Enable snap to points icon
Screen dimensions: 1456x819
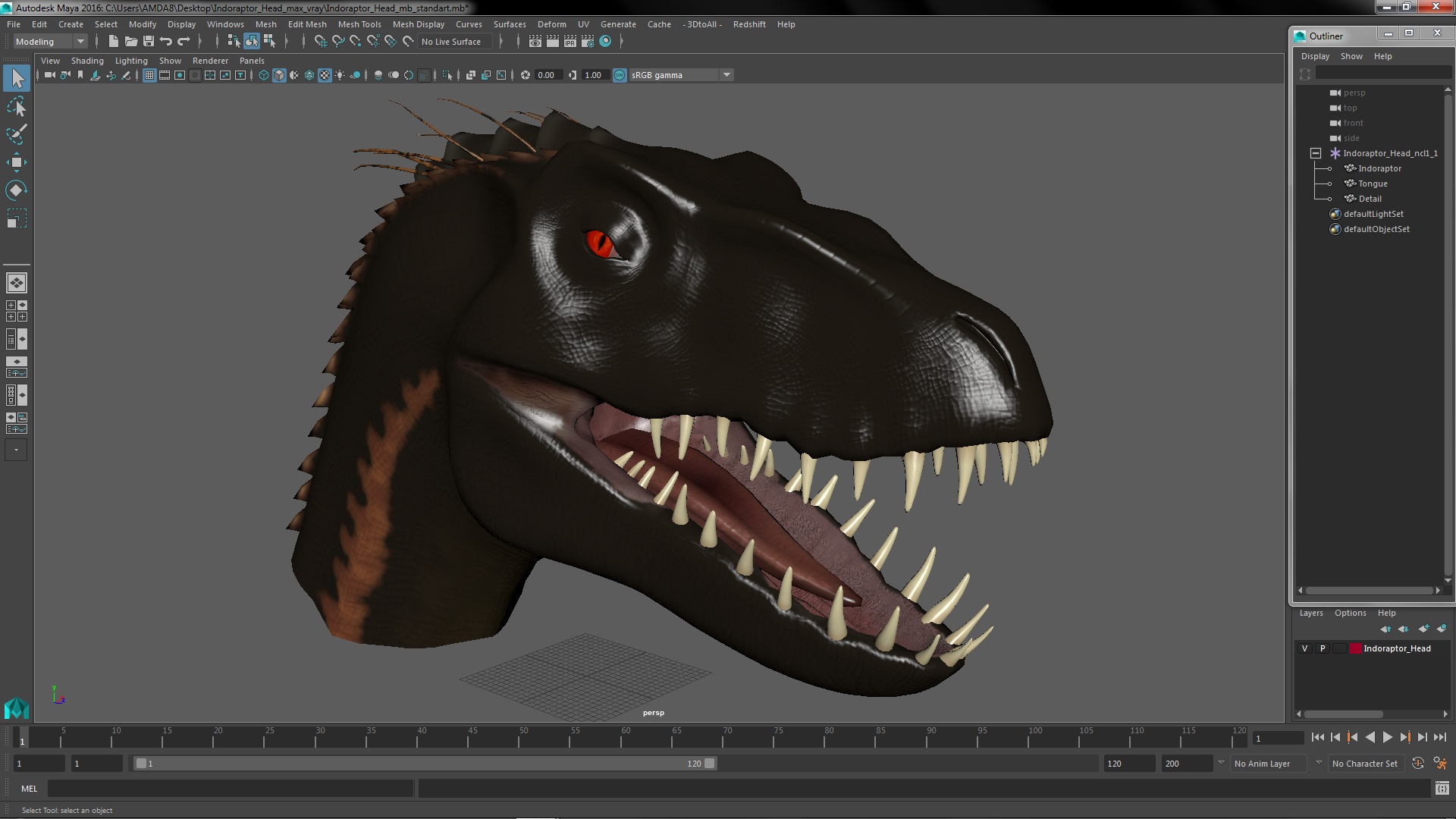point(356,42)
